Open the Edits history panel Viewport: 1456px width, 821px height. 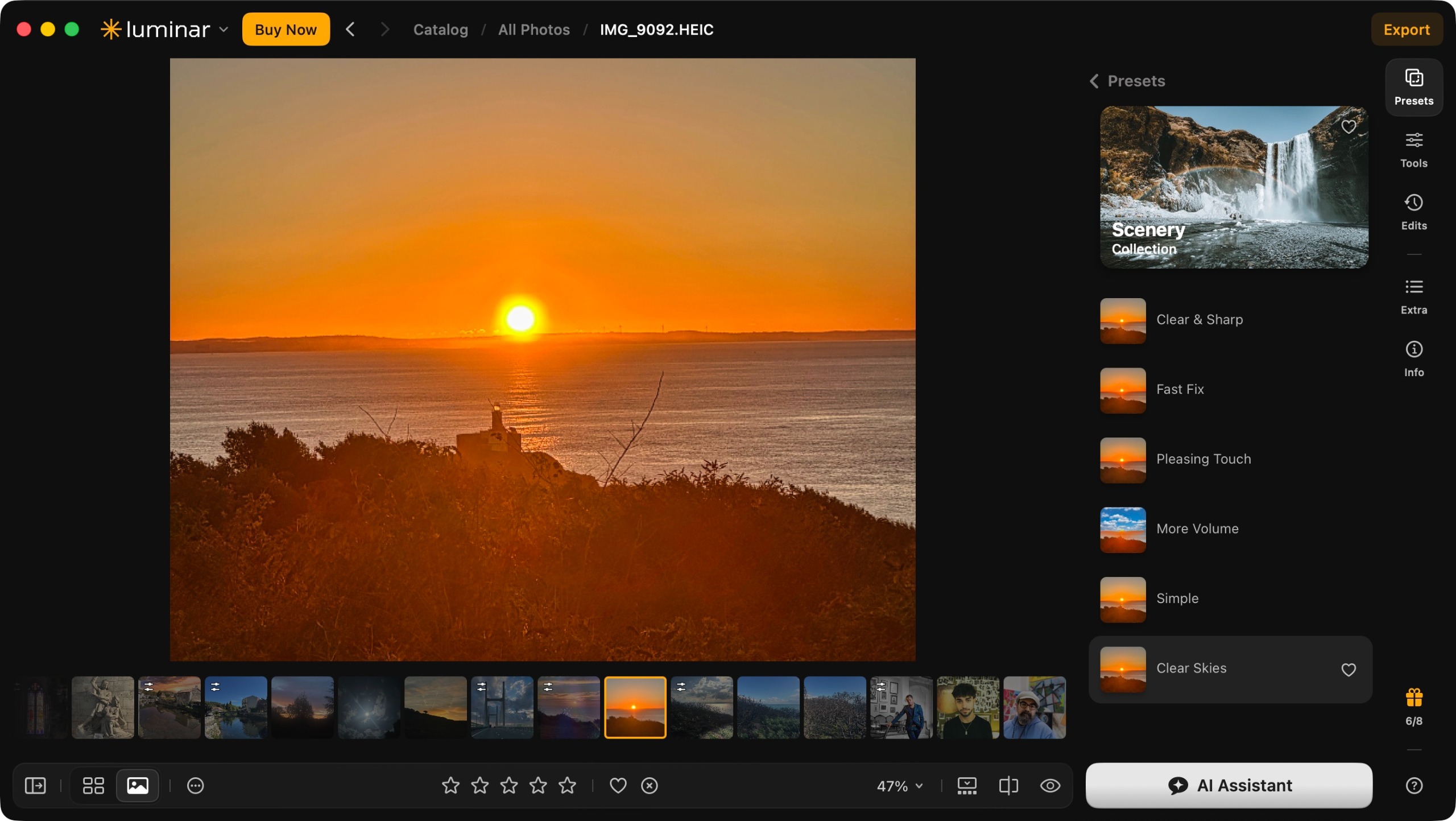pyautogui.click(x=1413, y=212)
